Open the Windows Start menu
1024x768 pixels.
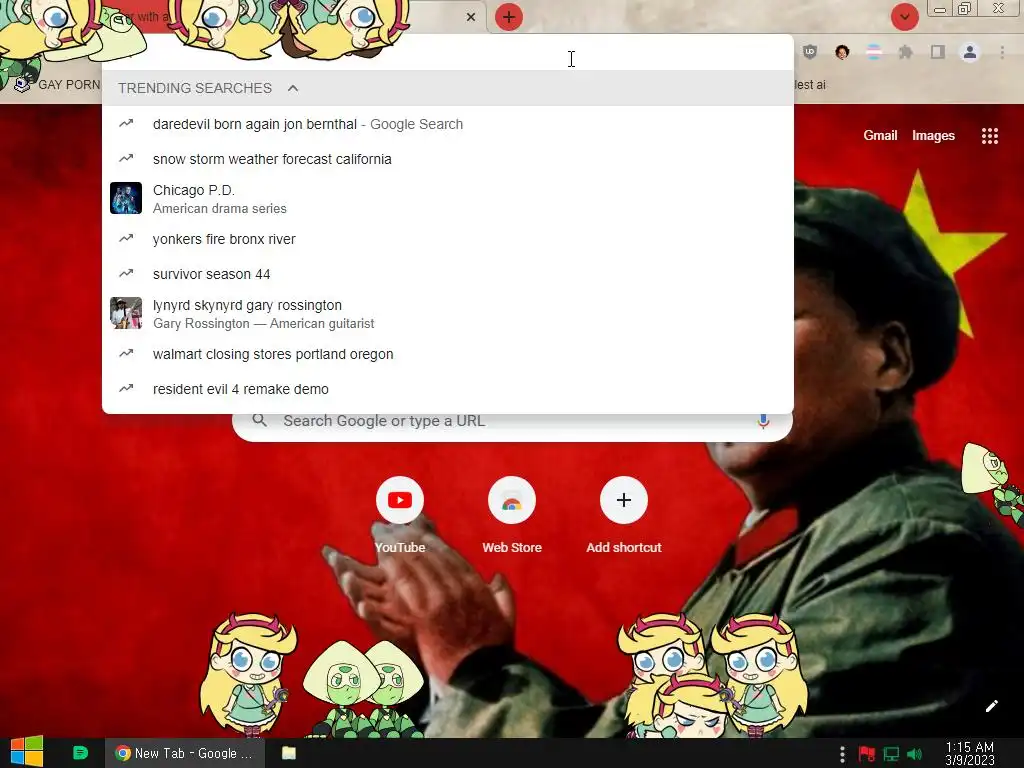27,752
